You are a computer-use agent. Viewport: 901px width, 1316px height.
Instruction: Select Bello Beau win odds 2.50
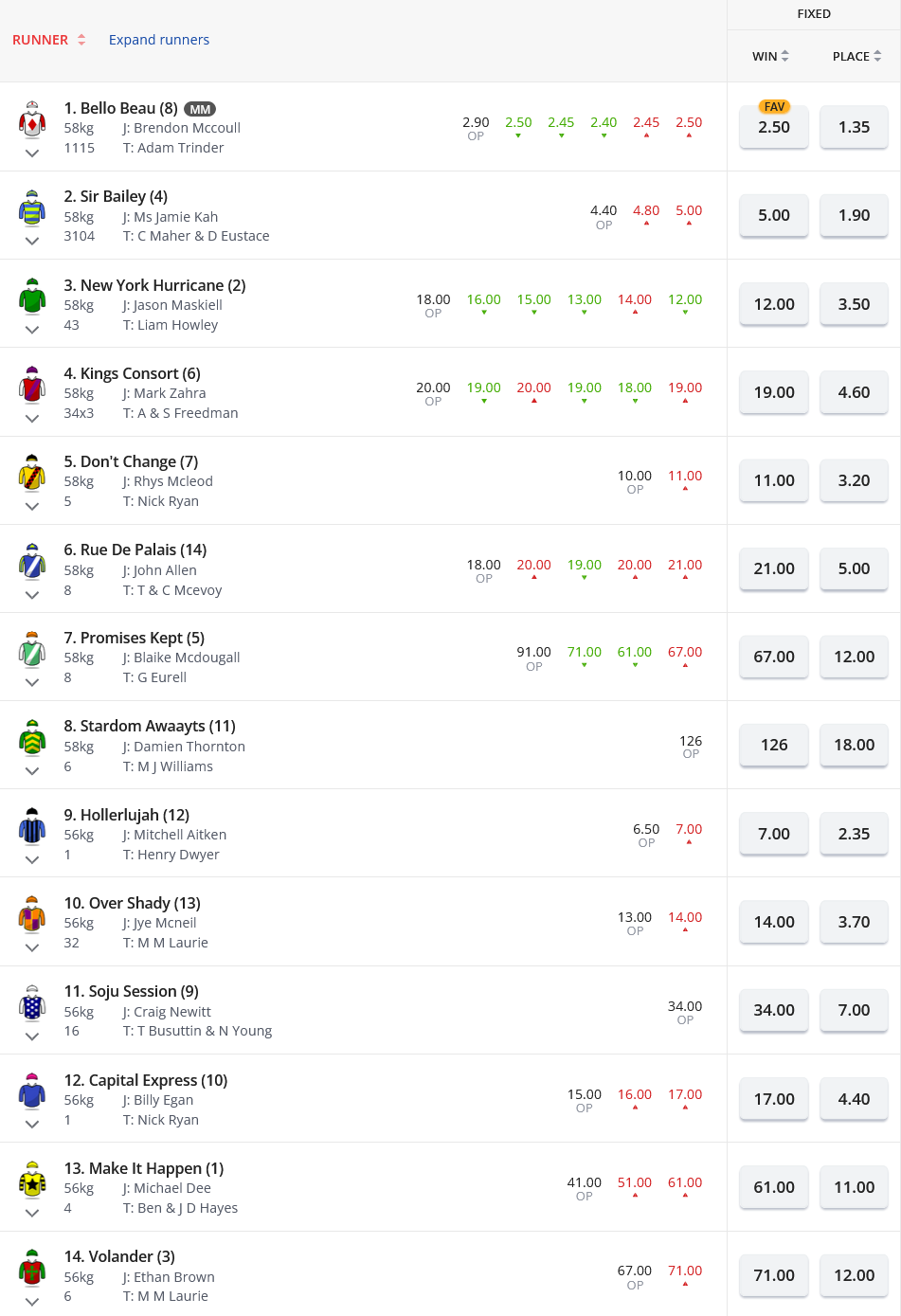point(774,128)
